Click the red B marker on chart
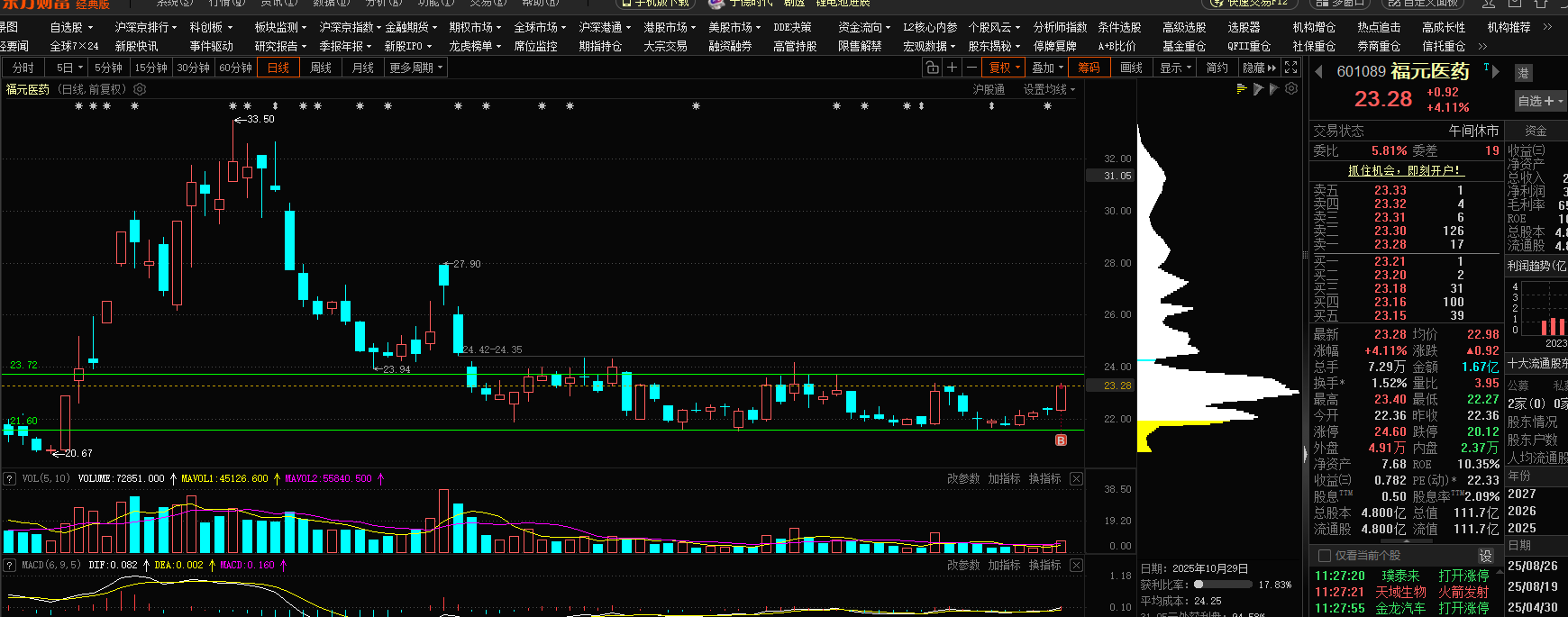The image size is (1568, 617). tap(1061, 440)
